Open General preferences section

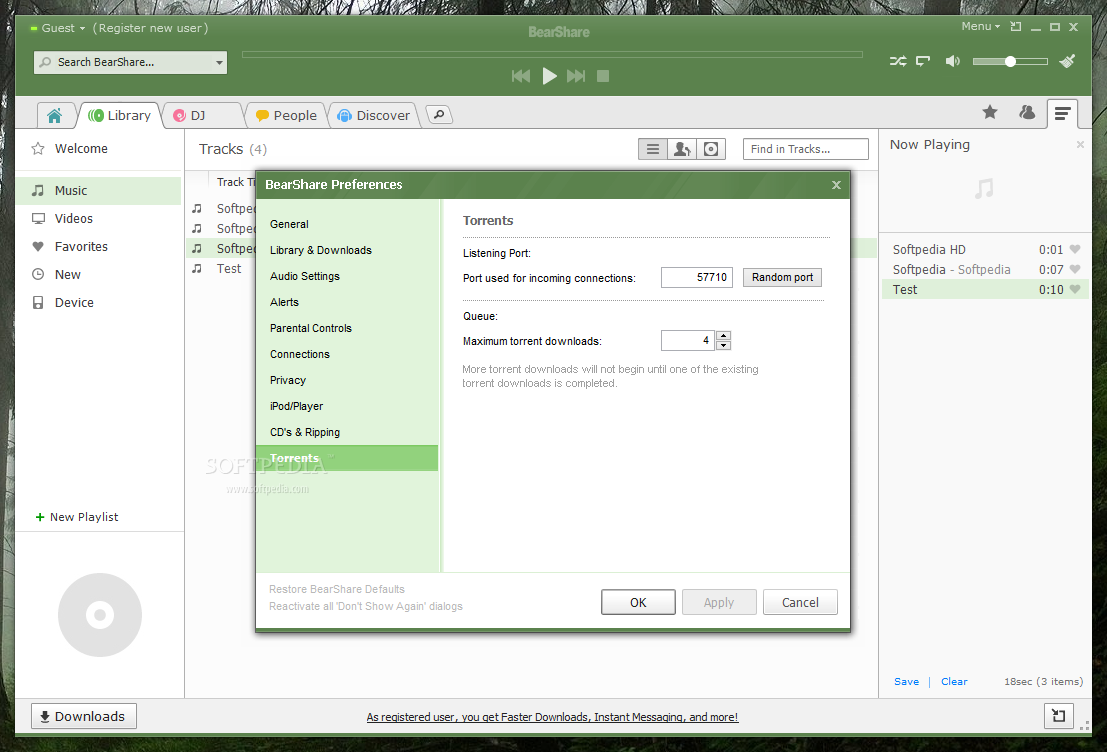pos(289,224)
